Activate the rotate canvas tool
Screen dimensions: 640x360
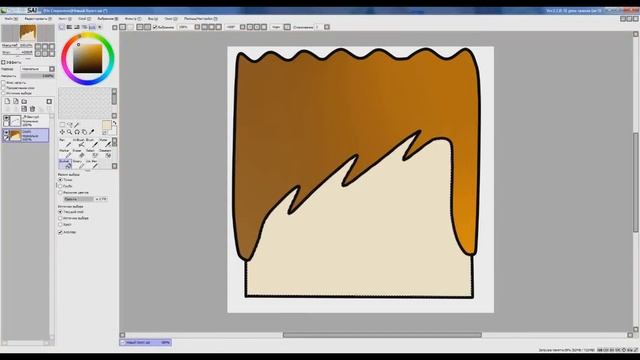[x=77, y=132]
